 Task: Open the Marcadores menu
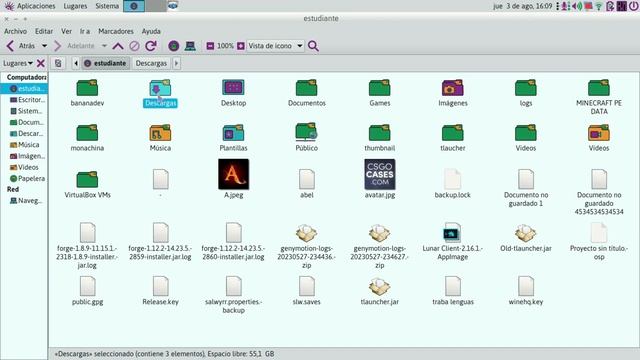[116, 31]
